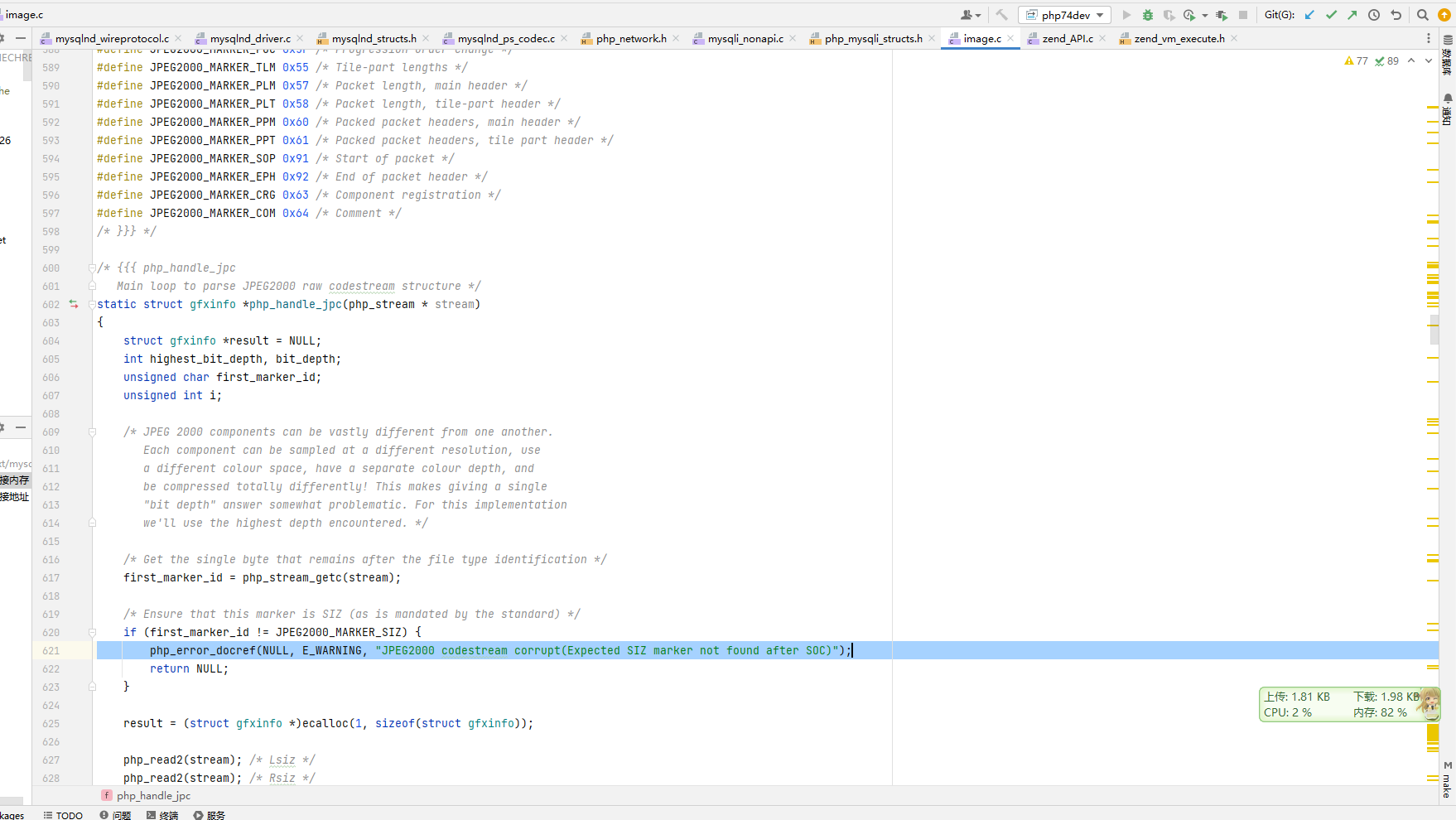Click the upper left-panel hide minus icon
1456x820 pixels.
pyautogui.click(x=21, y=38)
